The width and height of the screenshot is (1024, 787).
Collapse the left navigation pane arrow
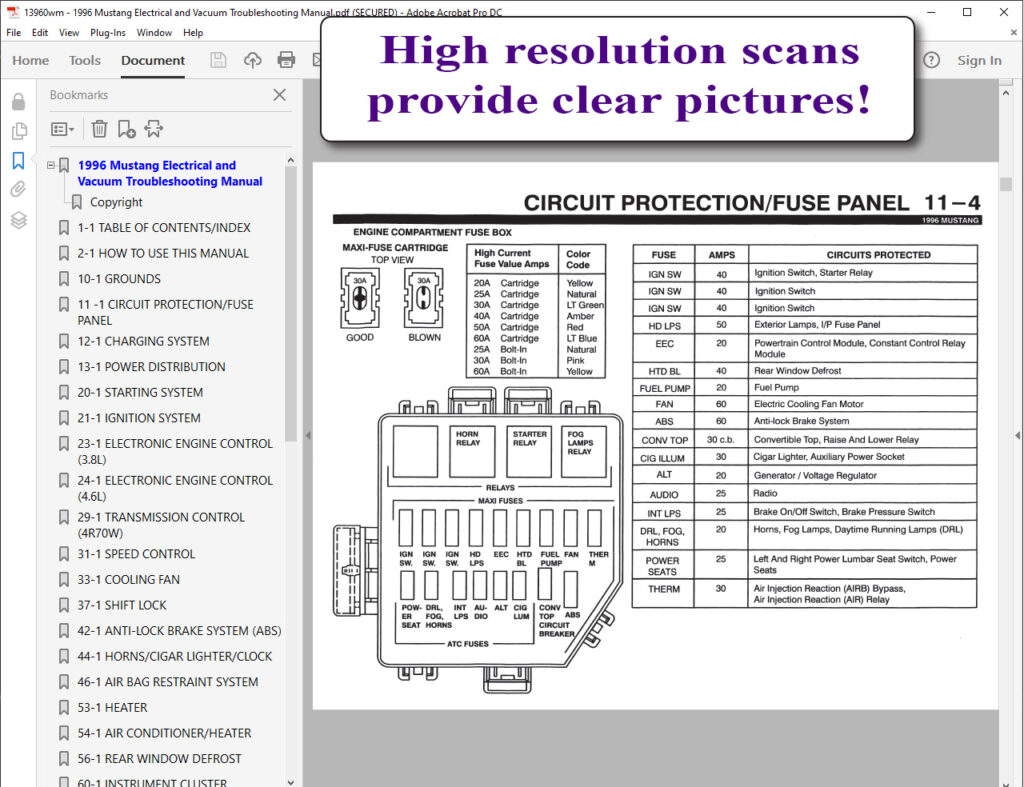[308, 435]
